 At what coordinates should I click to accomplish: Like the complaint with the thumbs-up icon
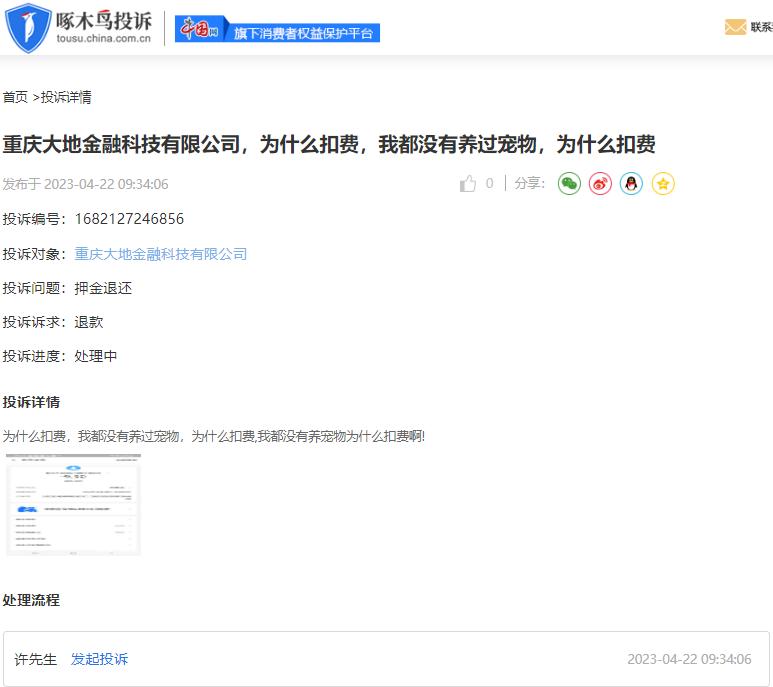coord(468,184)
